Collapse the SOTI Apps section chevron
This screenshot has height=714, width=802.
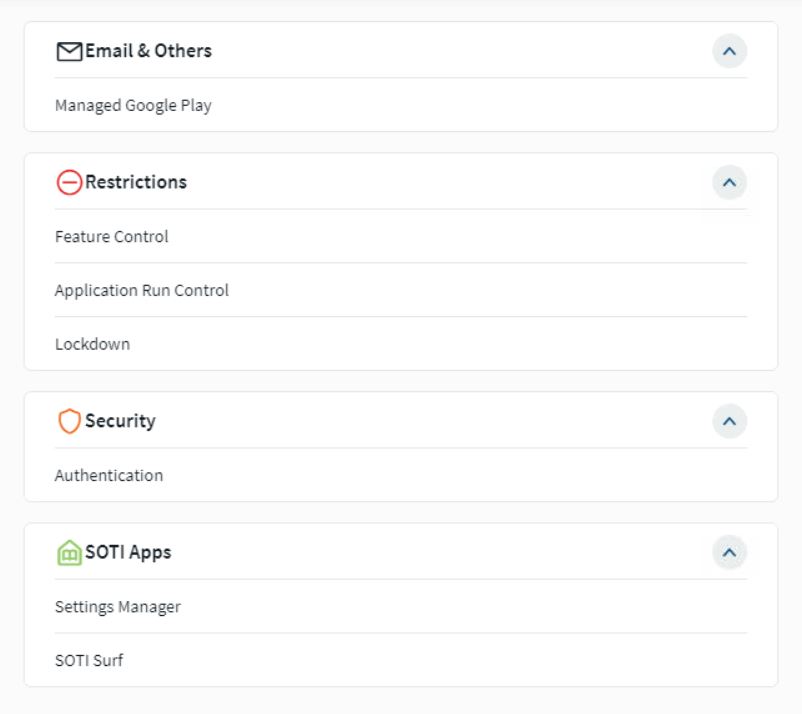point(729,553)
